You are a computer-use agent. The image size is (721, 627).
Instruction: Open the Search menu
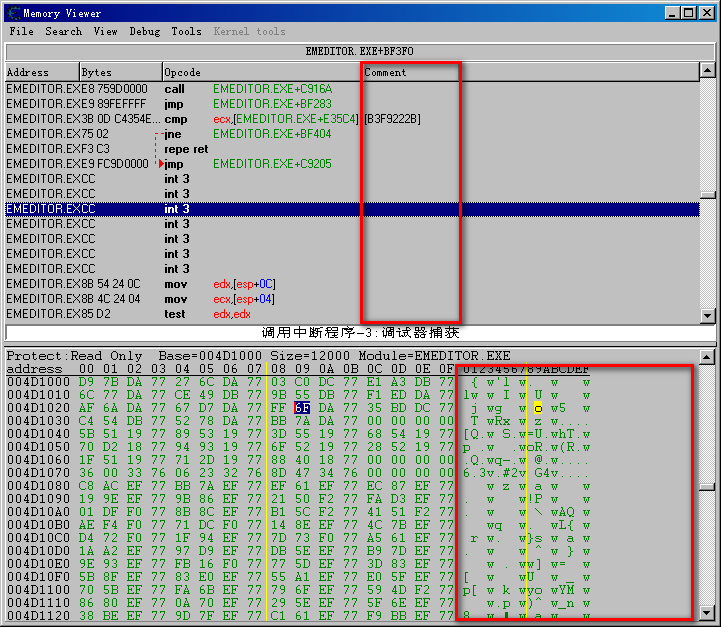click(x=63, y=32)
